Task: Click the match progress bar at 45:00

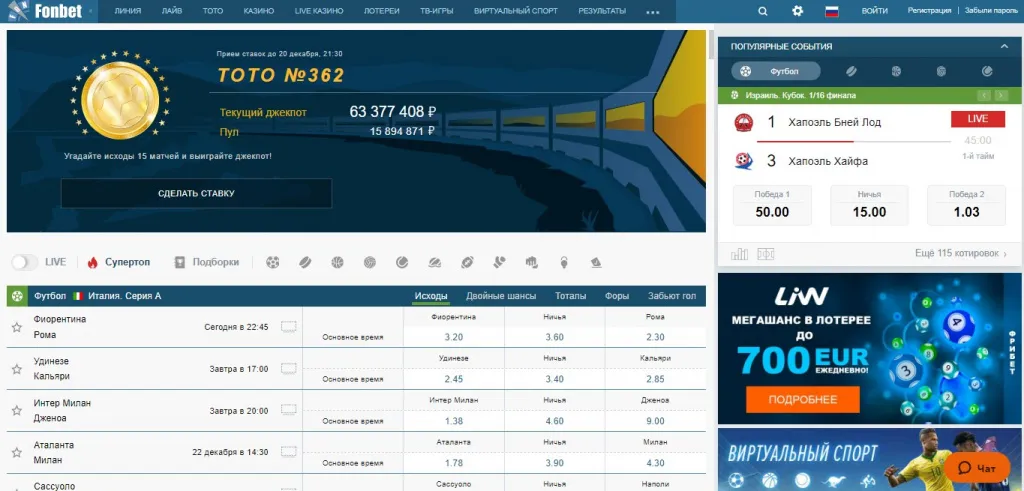Action: 854,141
